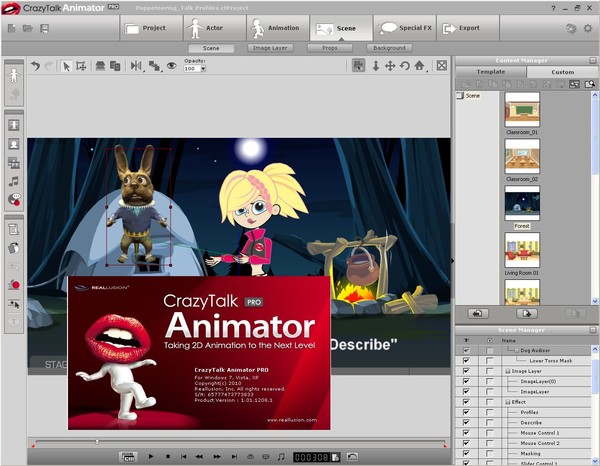Open Preferences with the gear icon
Image resolution: width=600 pixels, height=466 pixels.
(588, 28)
